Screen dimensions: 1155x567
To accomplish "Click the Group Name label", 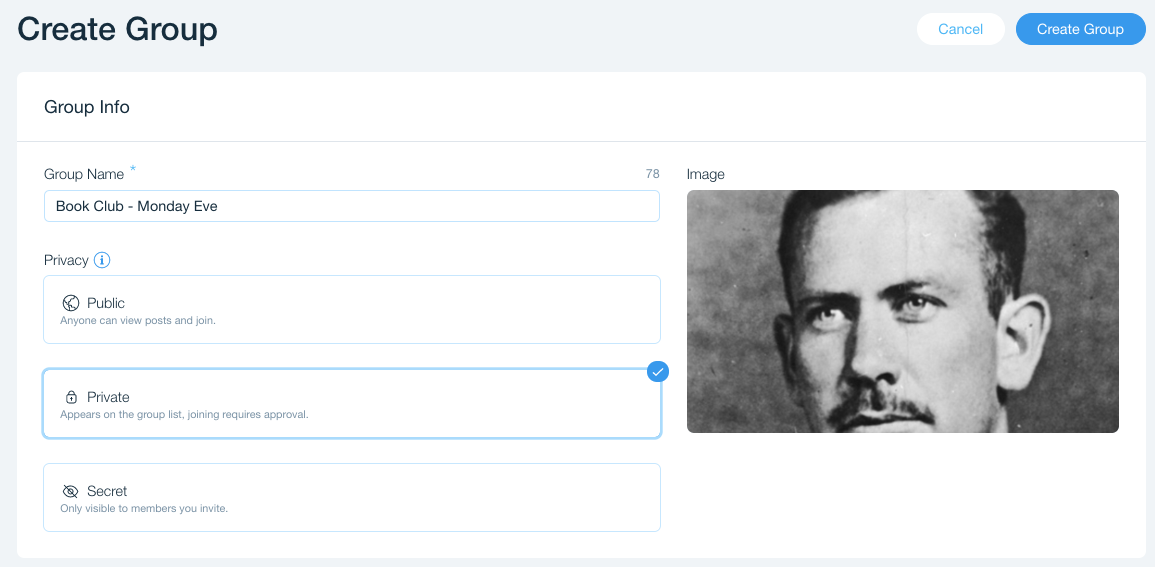I will pyautogui.click(x=84, y=174).
